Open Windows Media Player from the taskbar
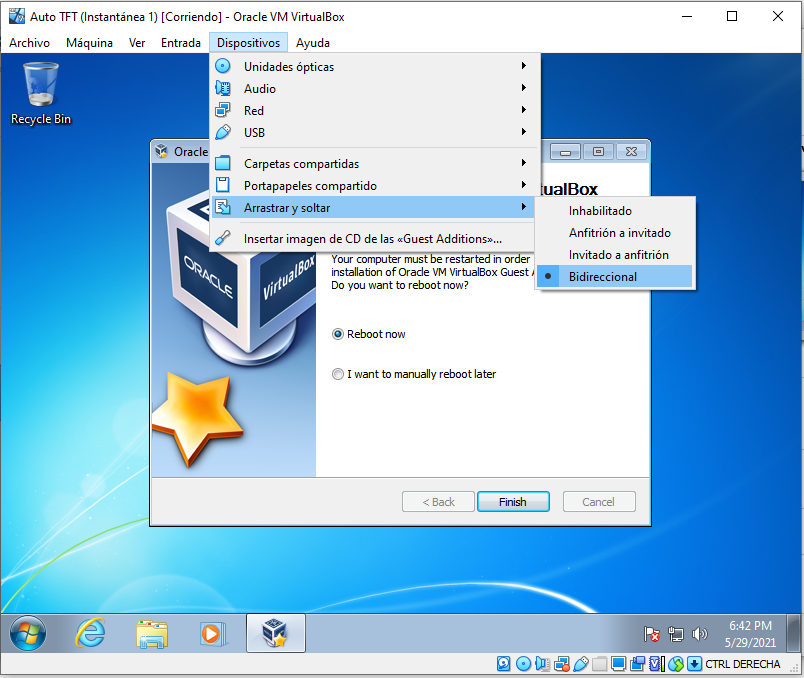This screenshot has width=804, height=678. click(x=211, y=633)
